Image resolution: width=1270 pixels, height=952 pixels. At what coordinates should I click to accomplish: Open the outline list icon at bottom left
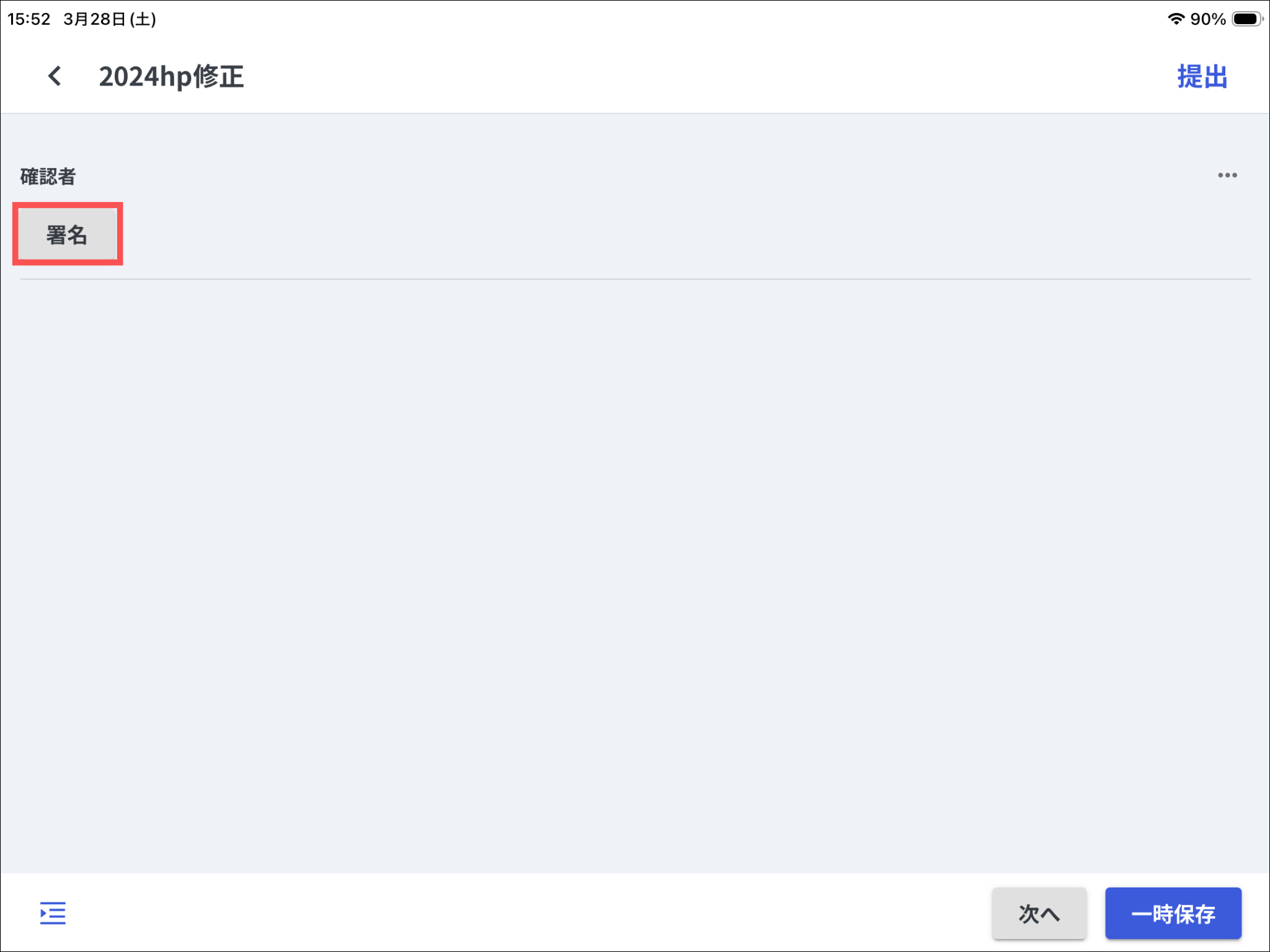click(53, 913)
